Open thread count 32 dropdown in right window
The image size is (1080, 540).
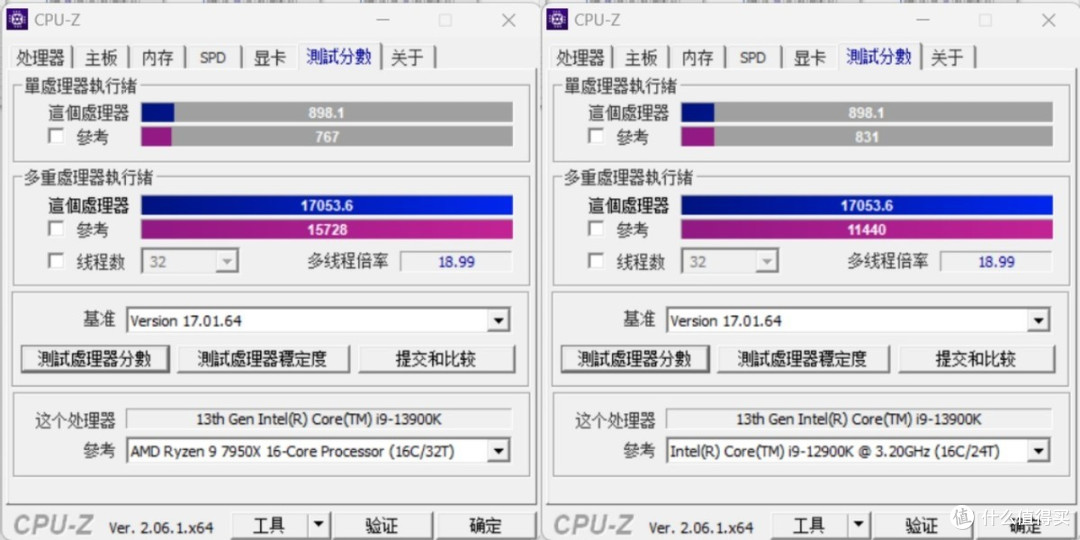click(730, 262)
